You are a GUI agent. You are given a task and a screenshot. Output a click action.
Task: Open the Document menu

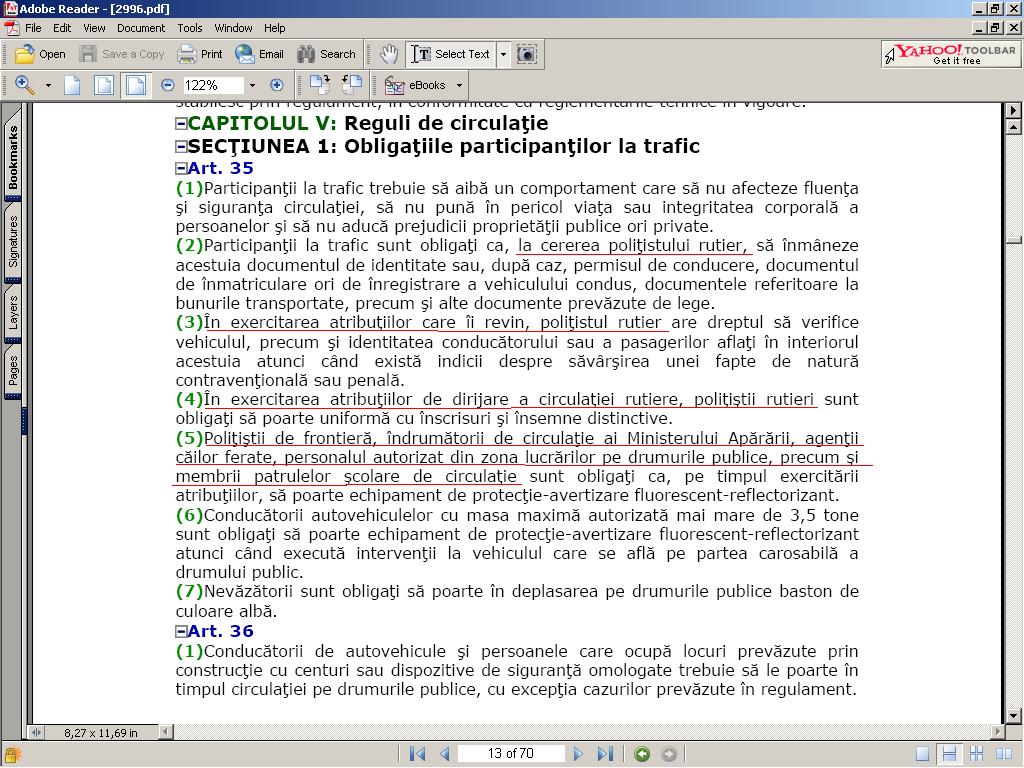(x=141, y=28)
